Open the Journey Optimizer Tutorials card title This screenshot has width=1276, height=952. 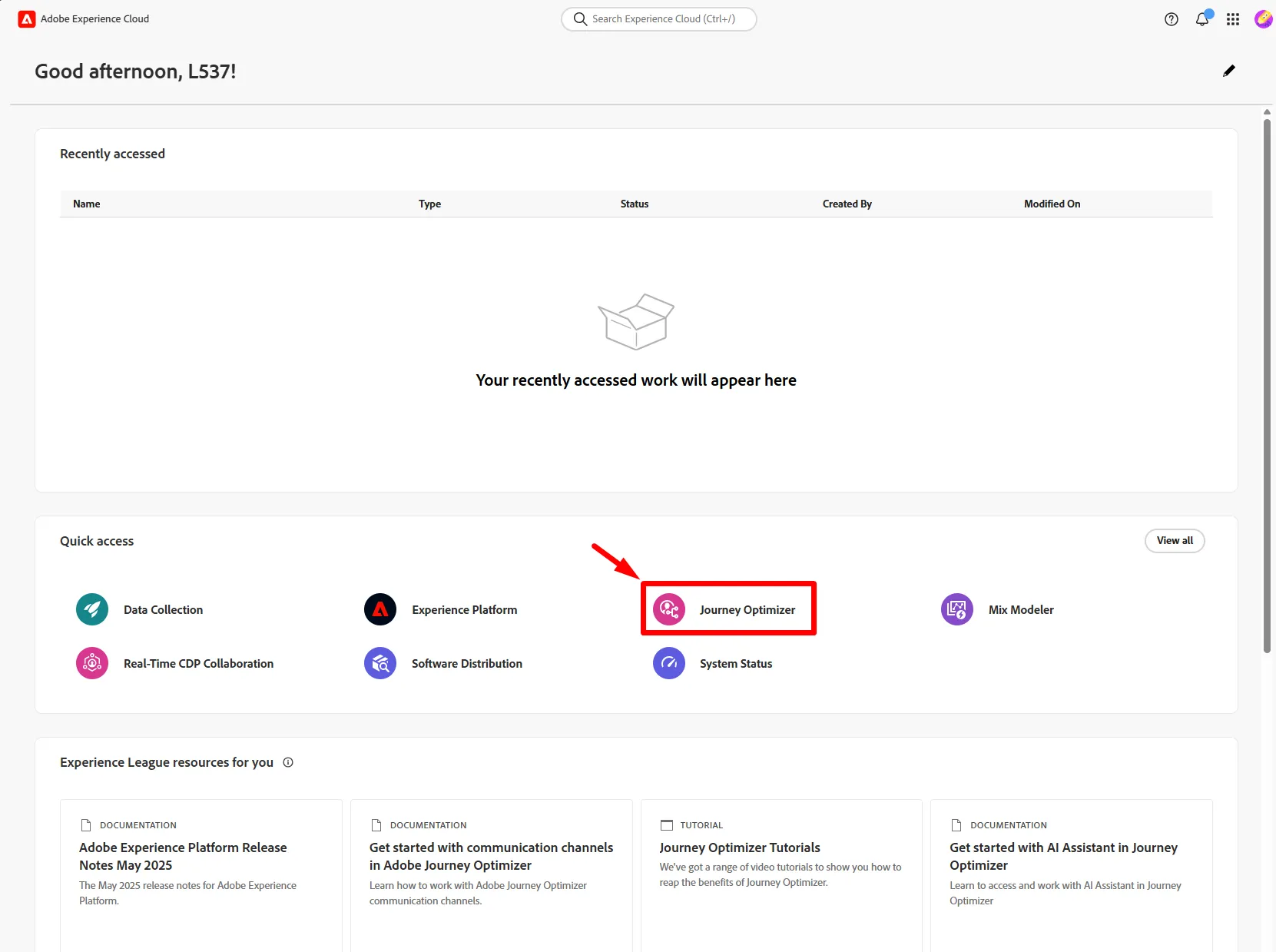pos(740,848)
